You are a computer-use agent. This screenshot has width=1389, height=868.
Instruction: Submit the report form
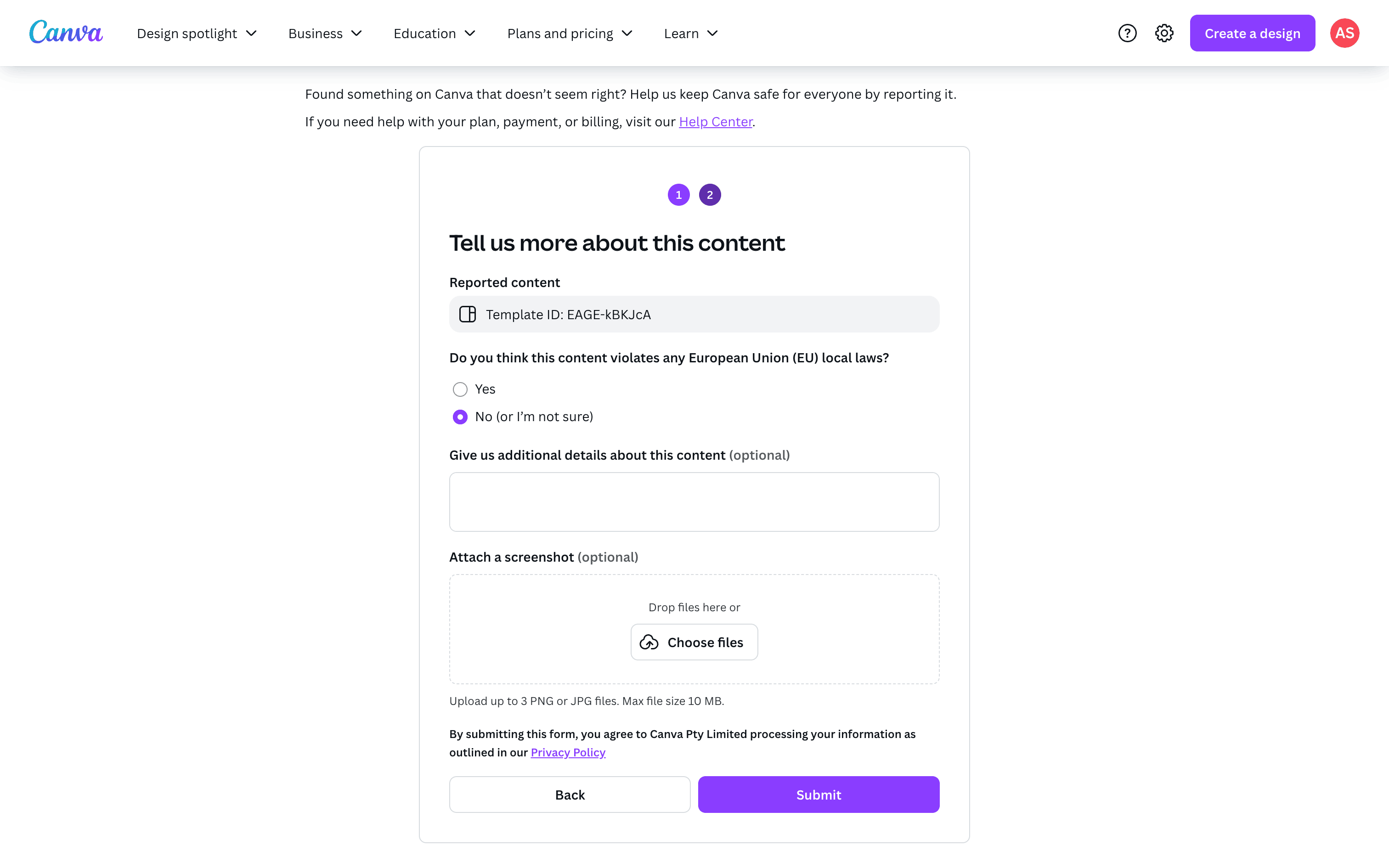click(x=819, y=795)
